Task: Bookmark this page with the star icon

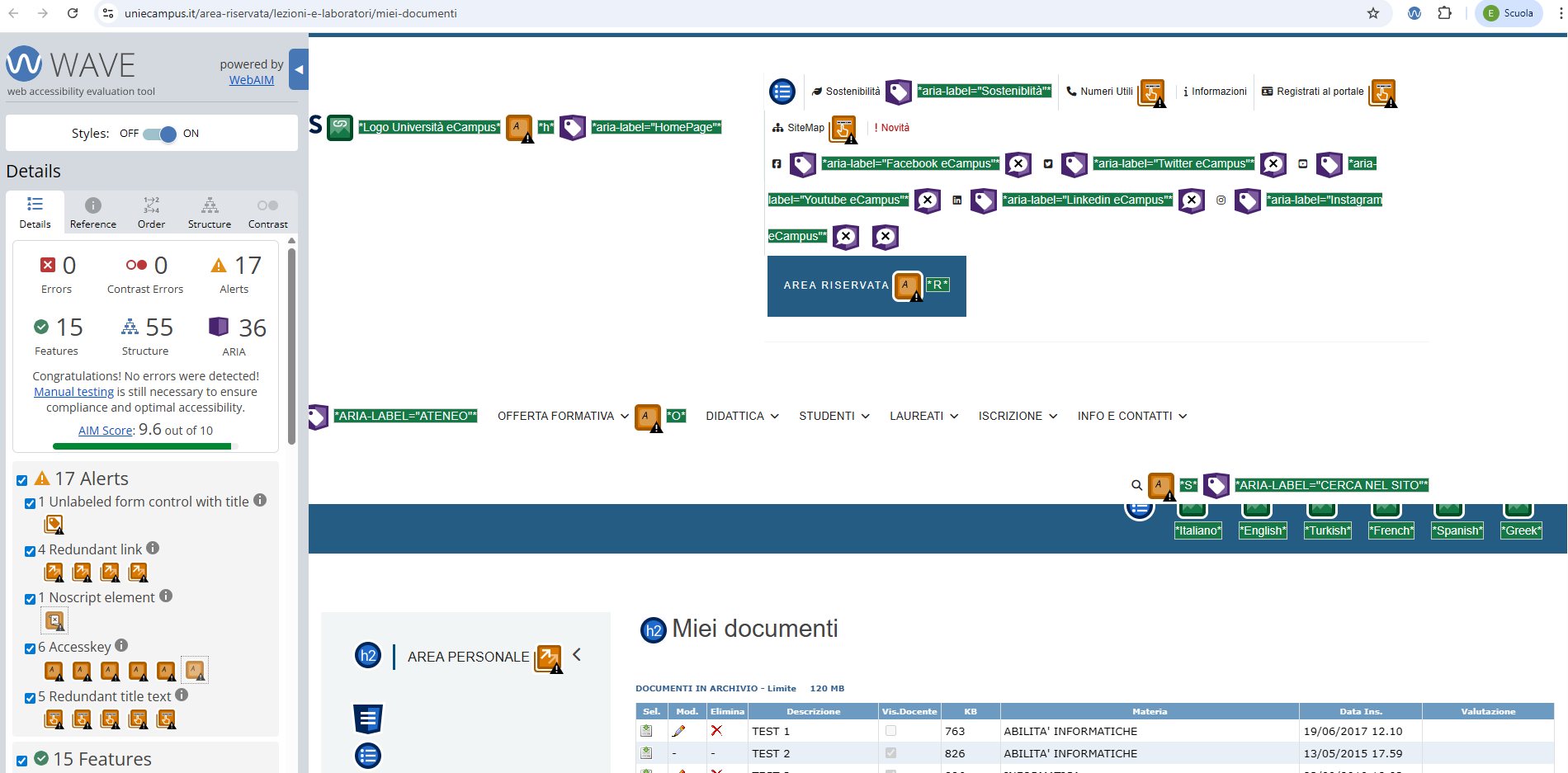Action: pos(1373,13)
